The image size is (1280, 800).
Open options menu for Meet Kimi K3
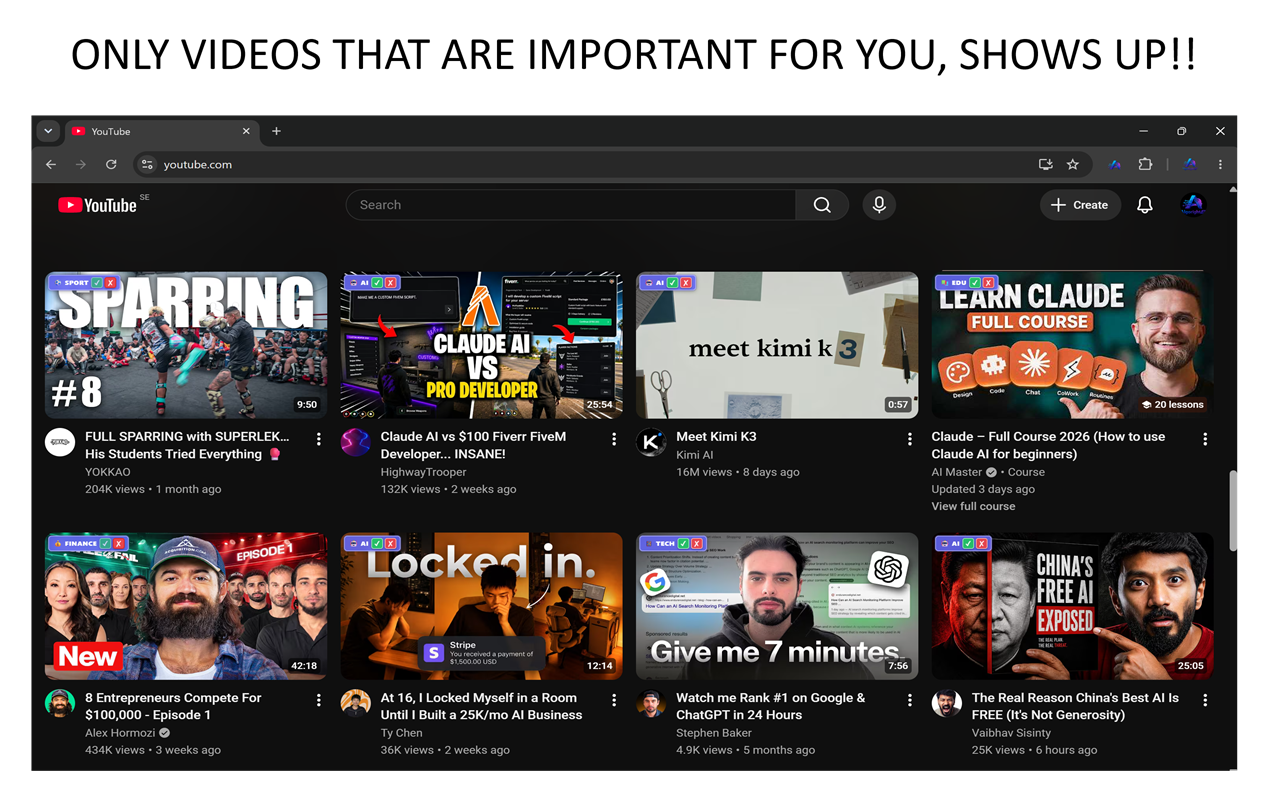coord(910,439)
